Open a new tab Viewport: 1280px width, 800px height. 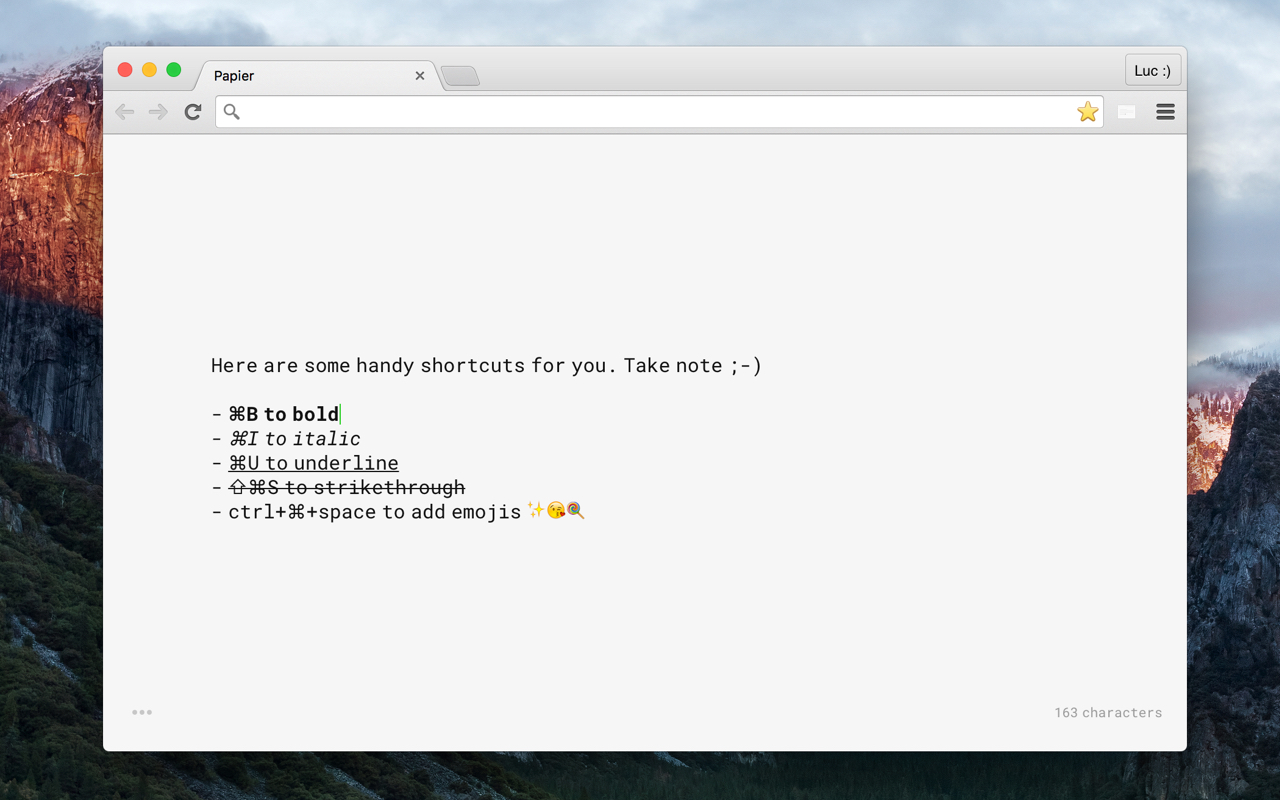[460, 76]
